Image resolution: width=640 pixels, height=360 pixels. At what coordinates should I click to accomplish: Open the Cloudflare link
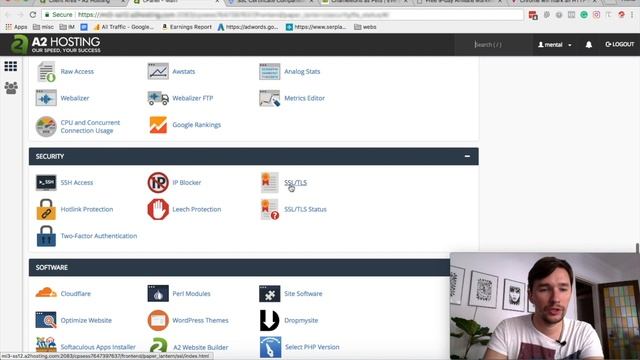pyautogui.click(x=76, y=293)
